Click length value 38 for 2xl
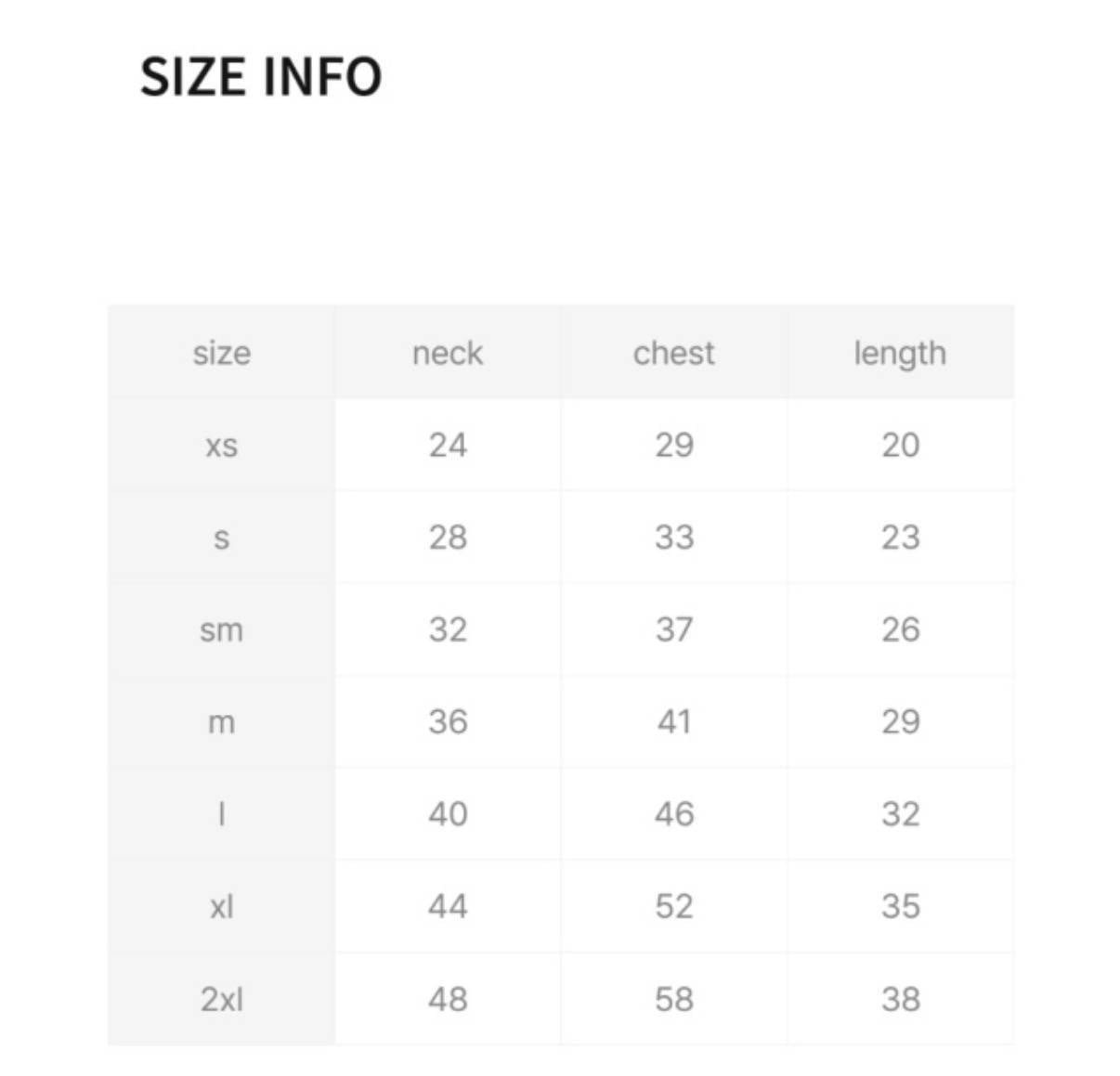Viewport: 1120px width, 1076px height. point(900,1000)
